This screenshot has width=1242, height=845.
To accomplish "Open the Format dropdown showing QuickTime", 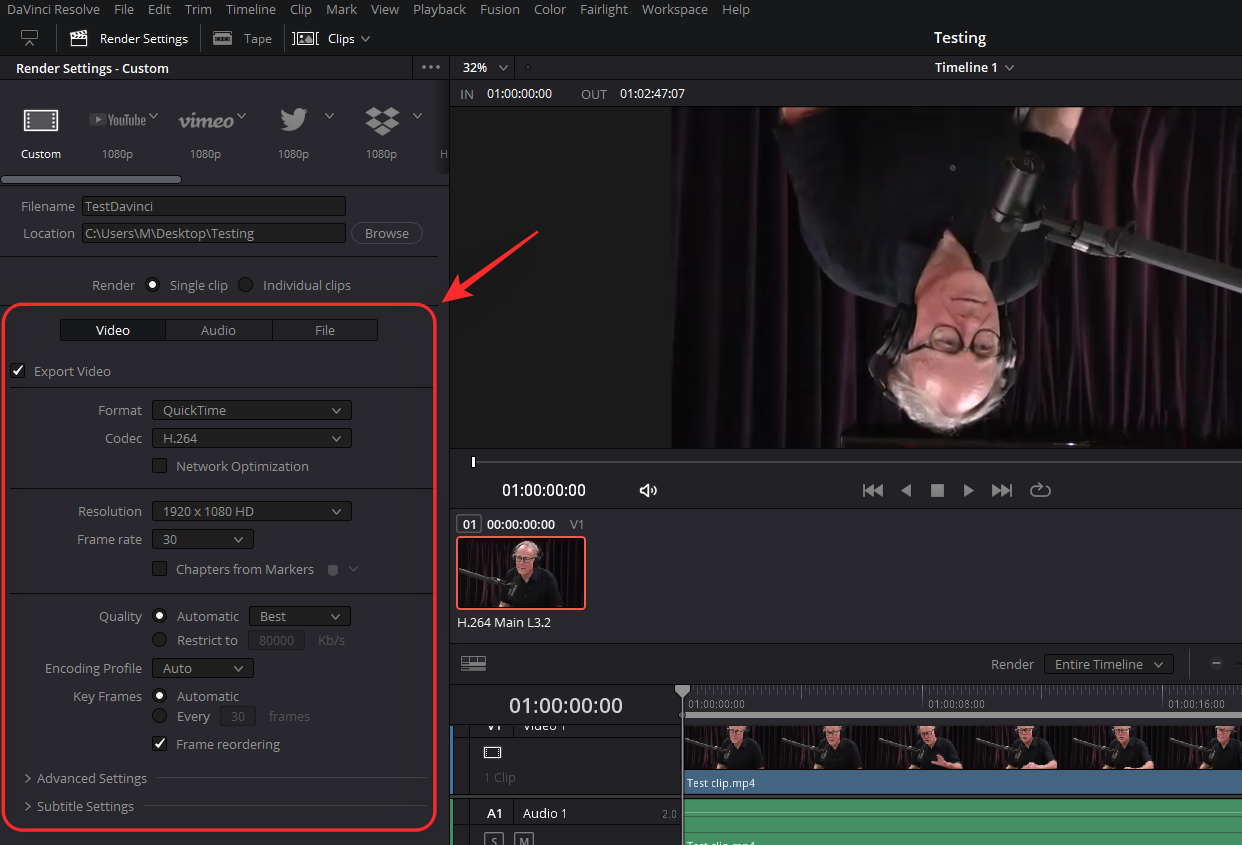I will (252, 410).
